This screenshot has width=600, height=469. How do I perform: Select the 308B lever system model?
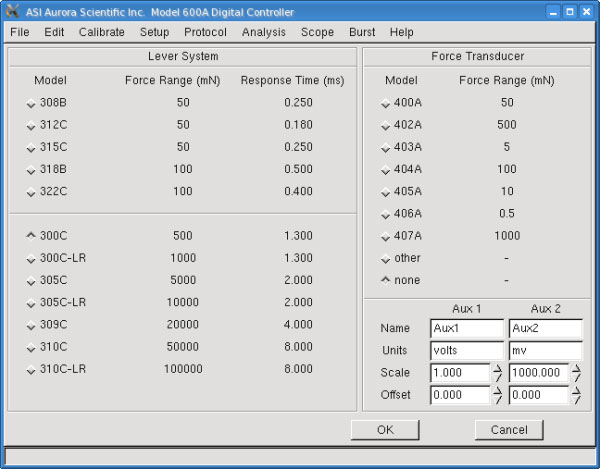pos(31,104)
